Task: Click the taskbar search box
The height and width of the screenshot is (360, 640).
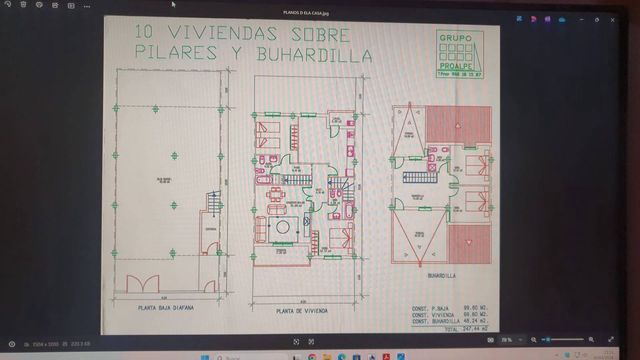Action: coord(251,358)
